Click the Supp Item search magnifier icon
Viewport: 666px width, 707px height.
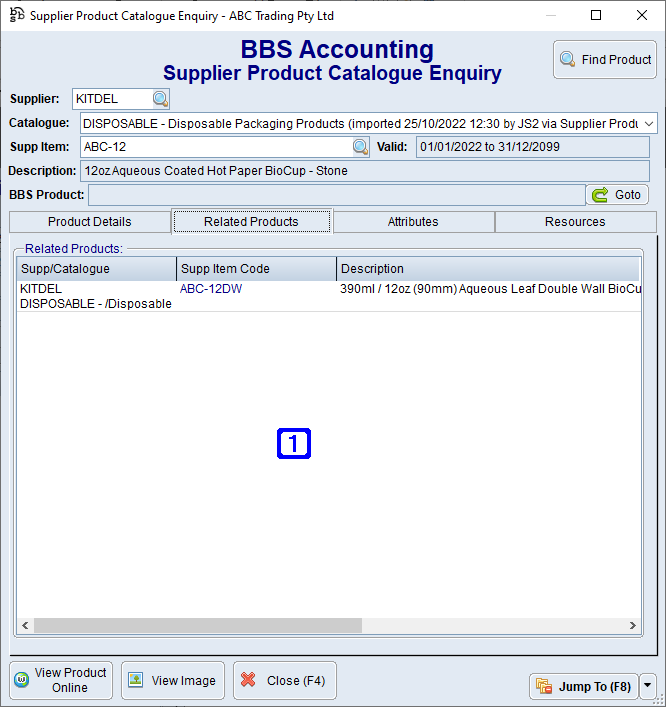point(360,147)
